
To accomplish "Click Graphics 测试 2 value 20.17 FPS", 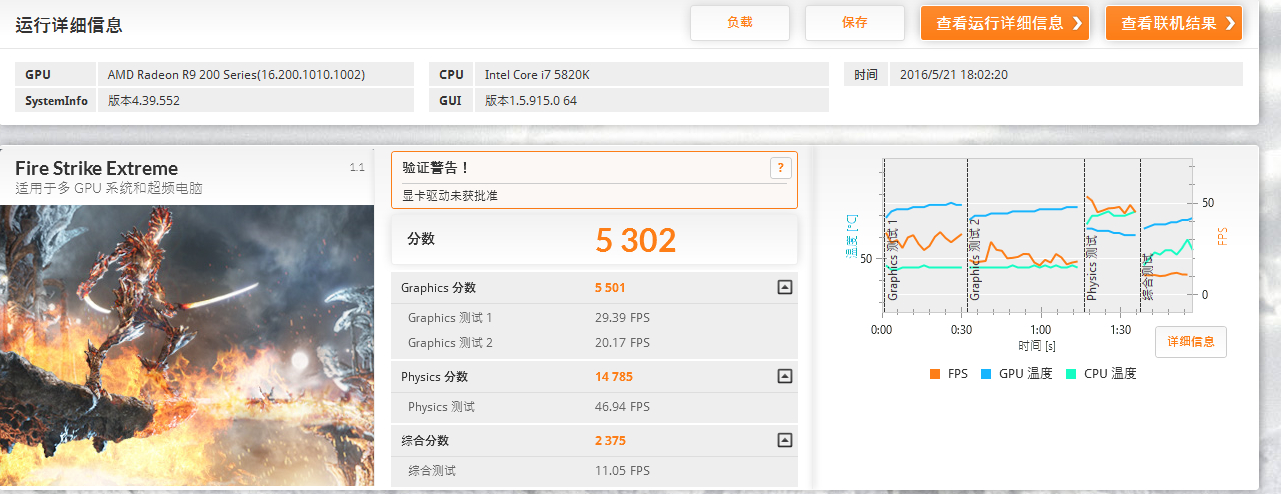I will tap(622, 343).
